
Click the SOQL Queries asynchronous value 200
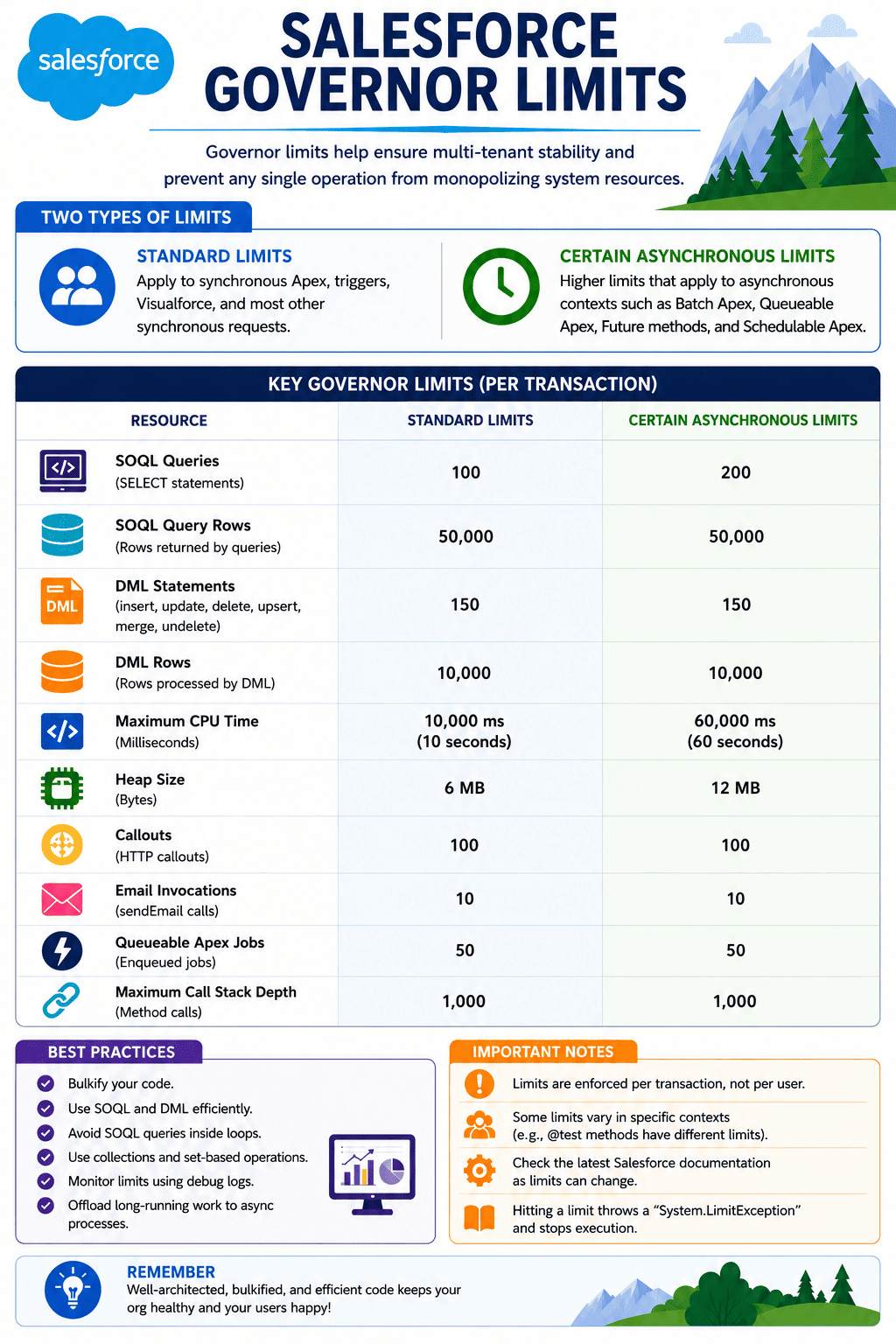pyautogui.click(x=736, y=472)
